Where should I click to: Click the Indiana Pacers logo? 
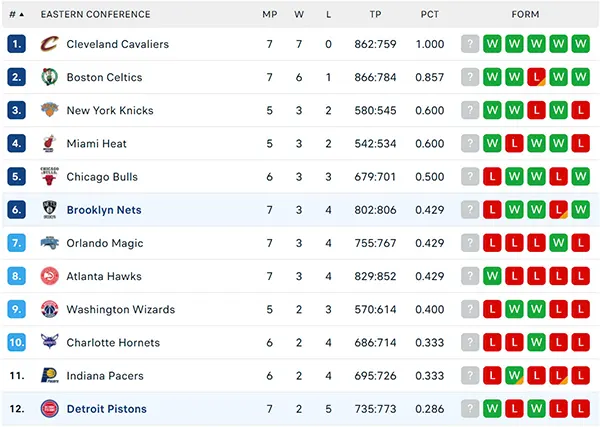click(49, 375)
